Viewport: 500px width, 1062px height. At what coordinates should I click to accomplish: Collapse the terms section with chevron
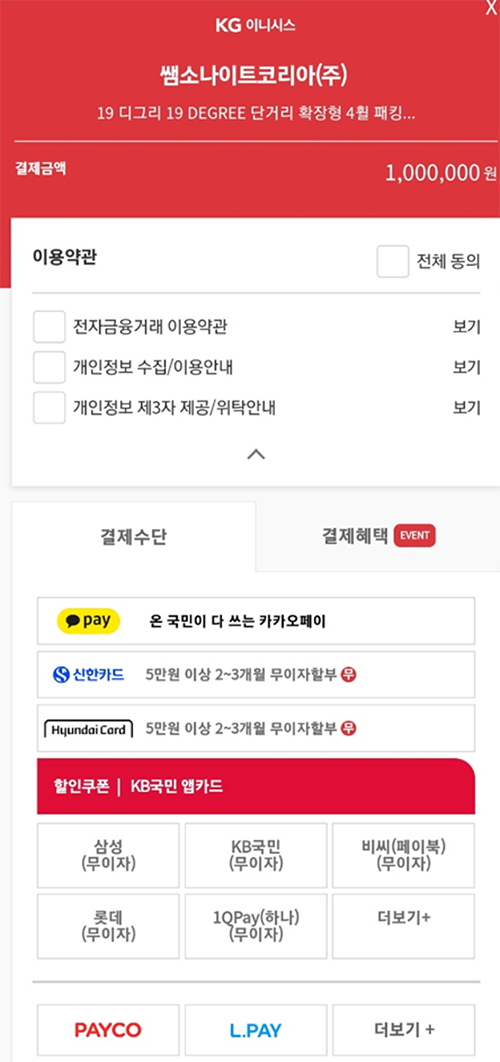pyautogui.click(x=256, y=454)
